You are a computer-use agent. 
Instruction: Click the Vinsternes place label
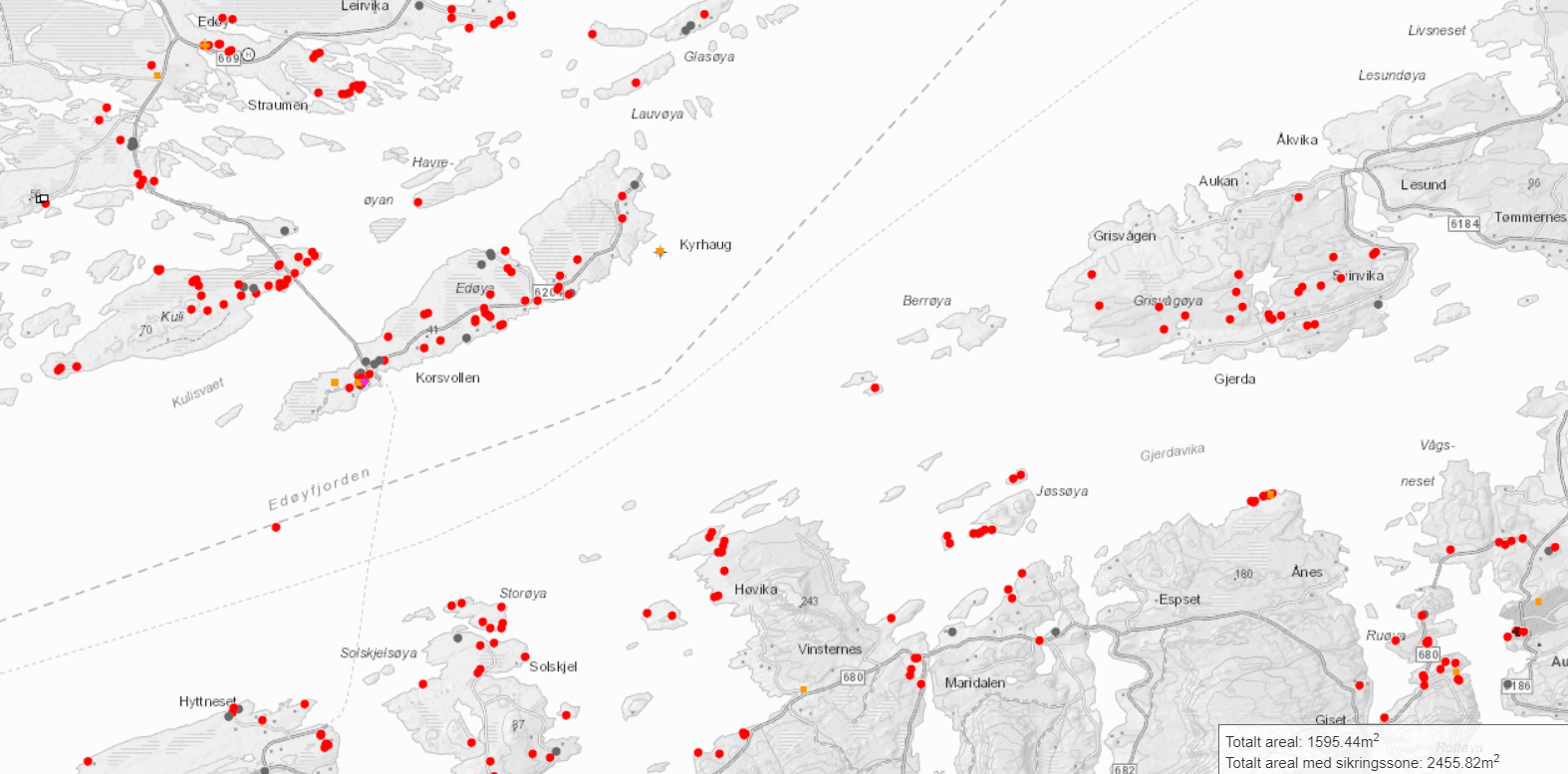tap(830, 648)
